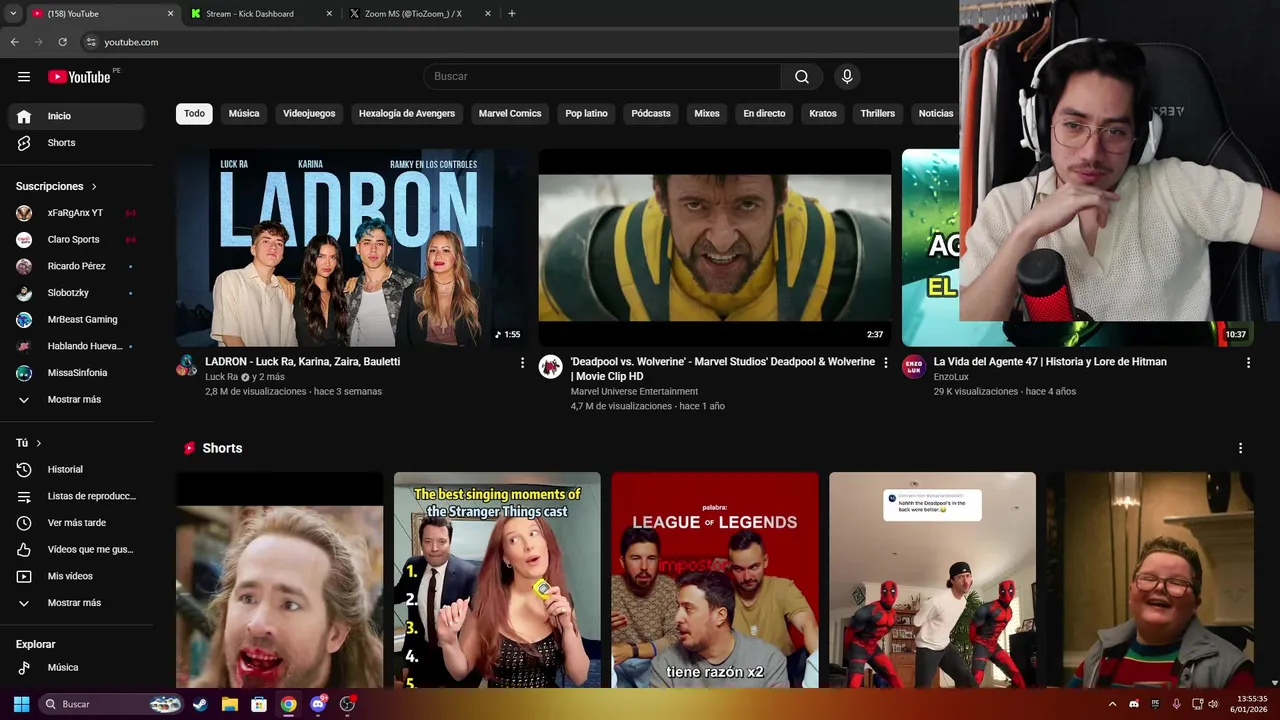Click the YouTube search input field
The width and height of the screenshot is (1280, 720).
(602, 77)
